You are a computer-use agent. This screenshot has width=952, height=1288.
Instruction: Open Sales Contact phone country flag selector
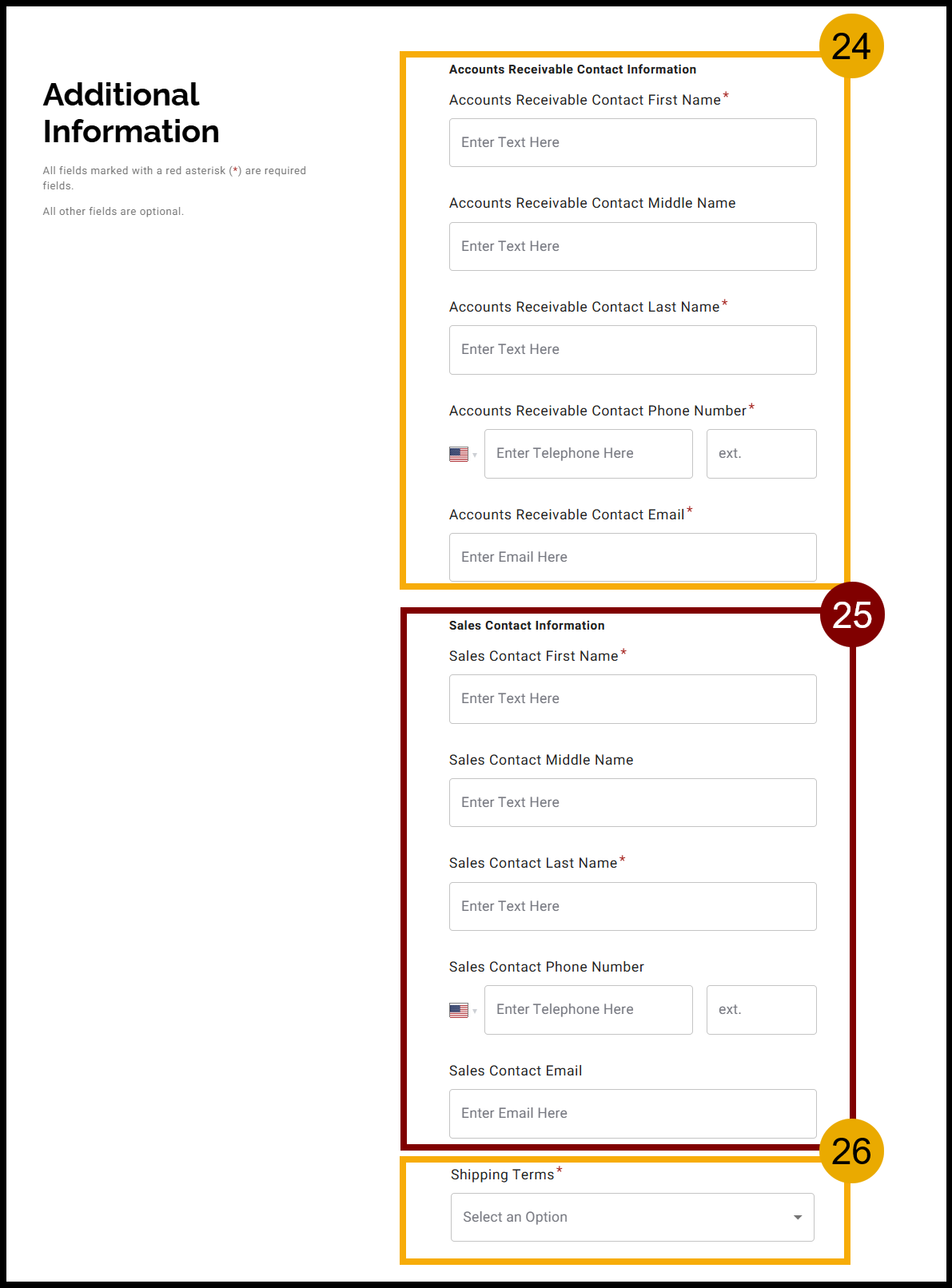point(463,1011)
